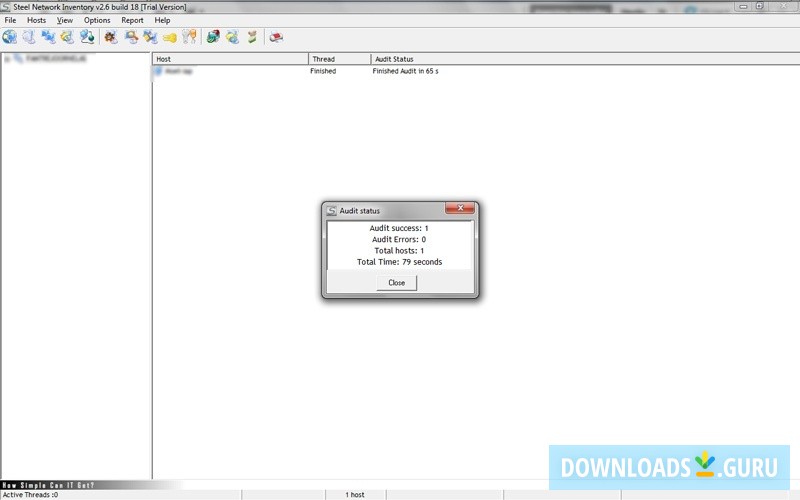Viewport: 800px width, 500px height.
Task: Open the View menu
Action: 65,20
